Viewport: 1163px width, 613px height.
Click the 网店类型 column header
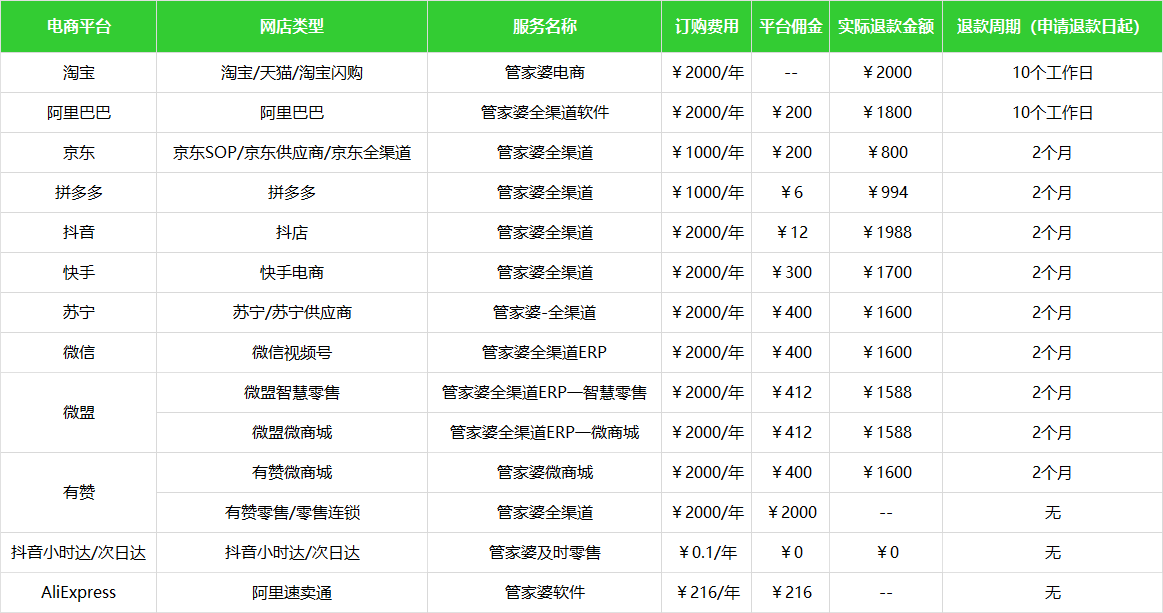[x=292, y=27]
